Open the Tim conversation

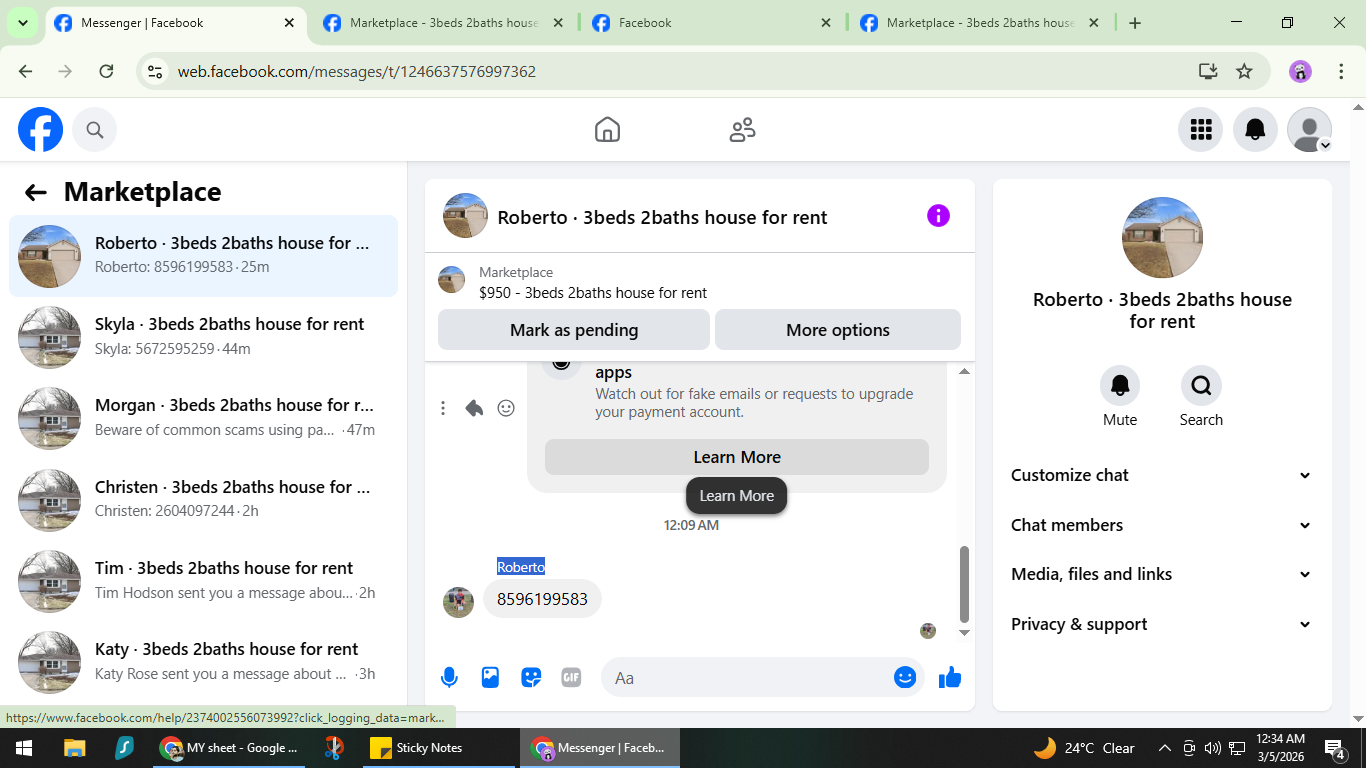click(x=204, y=581)
